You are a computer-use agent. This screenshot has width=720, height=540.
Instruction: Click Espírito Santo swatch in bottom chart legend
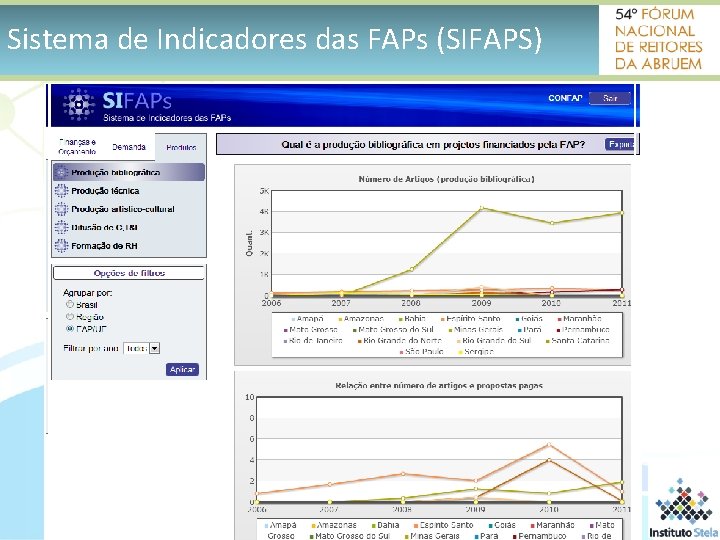[416, 525]
